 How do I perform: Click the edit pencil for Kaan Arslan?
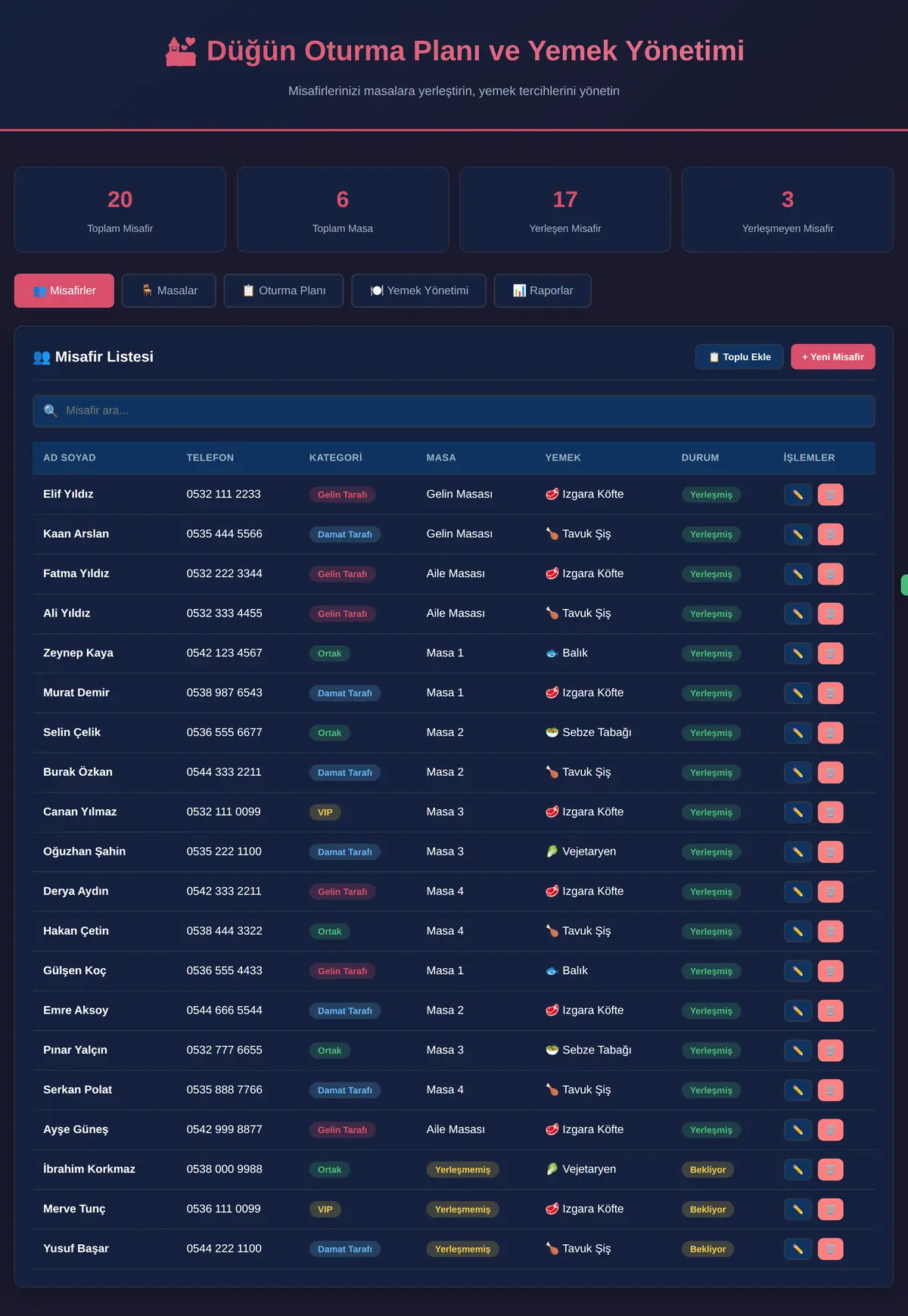coord(798,534)
